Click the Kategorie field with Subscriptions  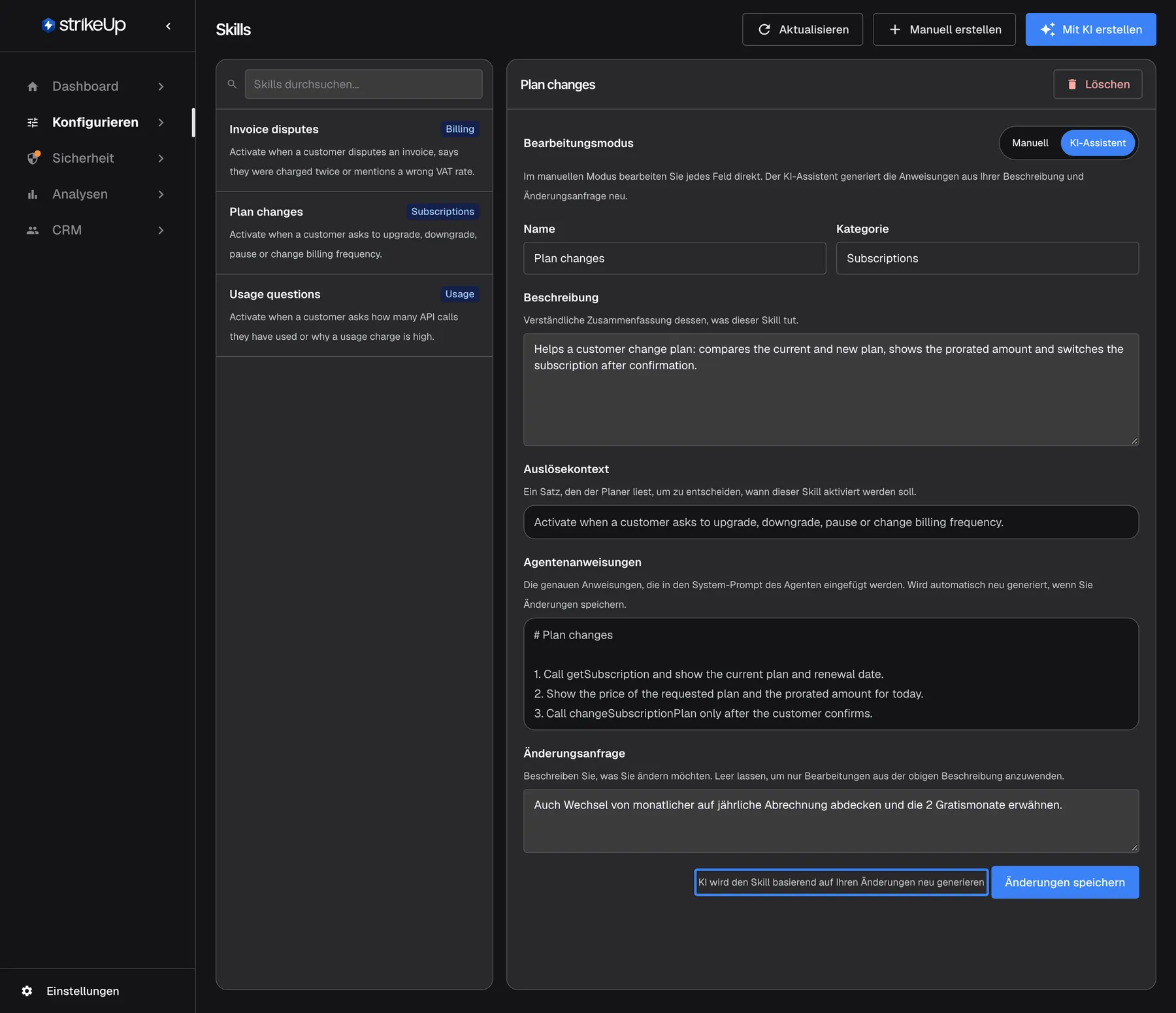tap(987, 258)
